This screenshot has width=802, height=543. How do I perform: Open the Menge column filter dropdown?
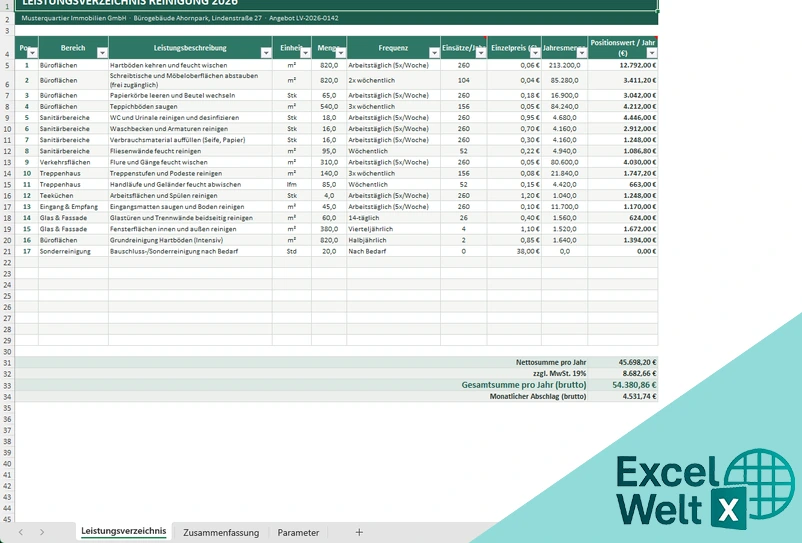[x=341, y=53]
